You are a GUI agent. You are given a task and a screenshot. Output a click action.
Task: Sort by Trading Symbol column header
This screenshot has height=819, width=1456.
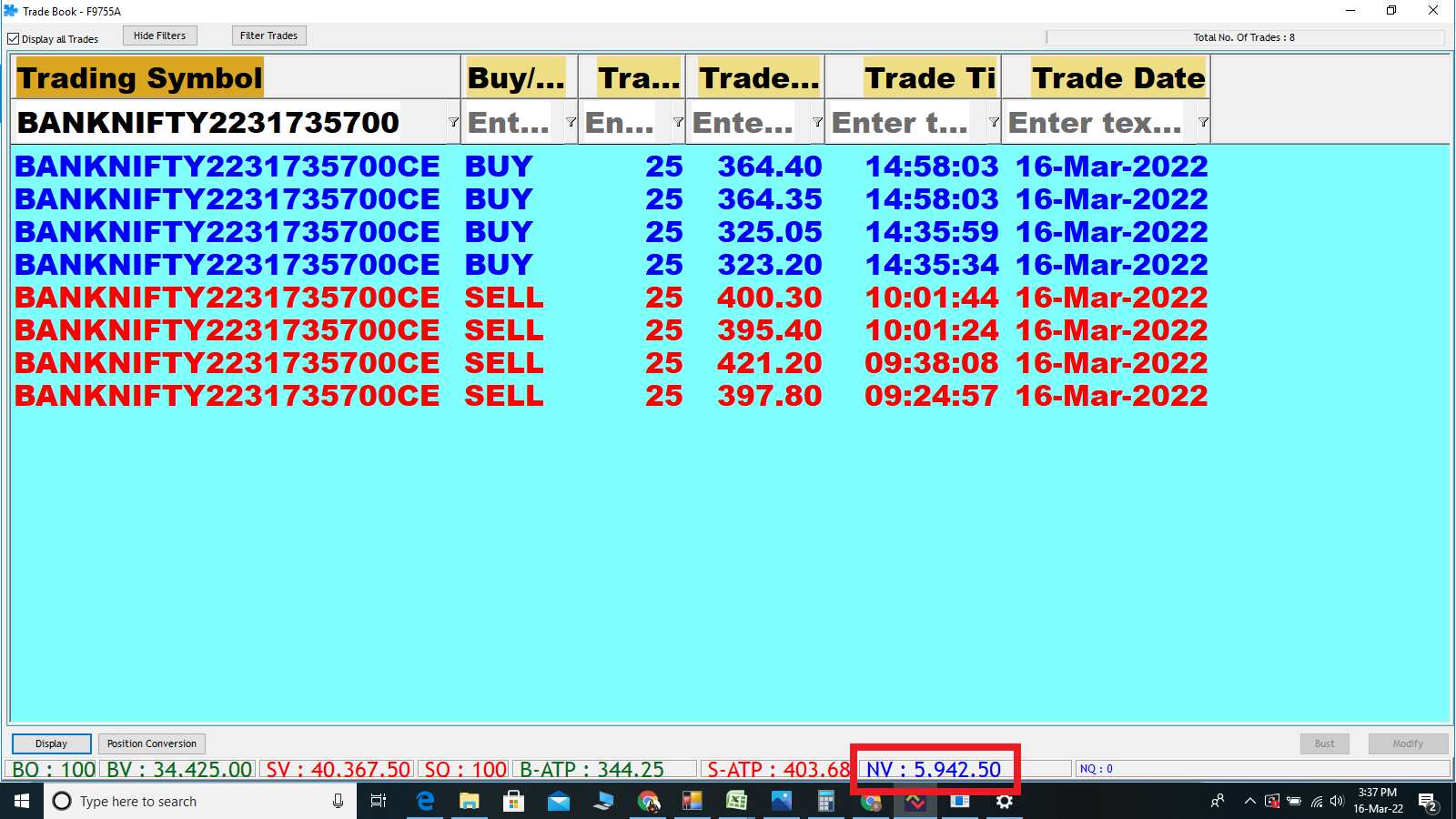pyautogui.click(x=140, y=78)
